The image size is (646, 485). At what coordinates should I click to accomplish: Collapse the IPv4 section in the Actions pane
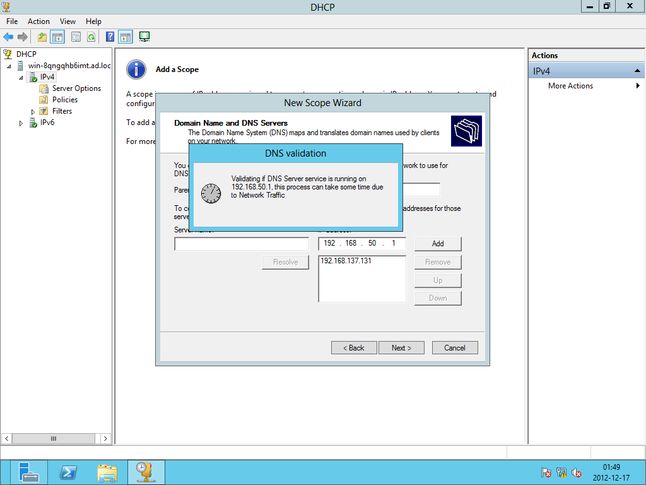637,71
